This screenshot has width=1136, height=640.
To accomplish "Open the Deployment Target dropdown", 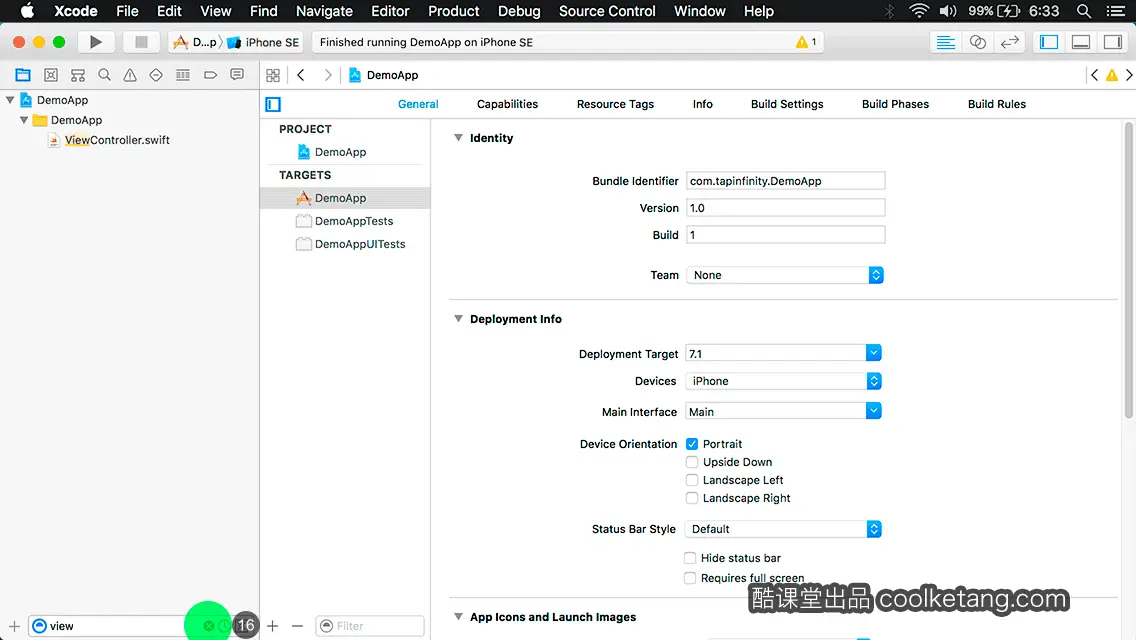I will tap(873, 353).
